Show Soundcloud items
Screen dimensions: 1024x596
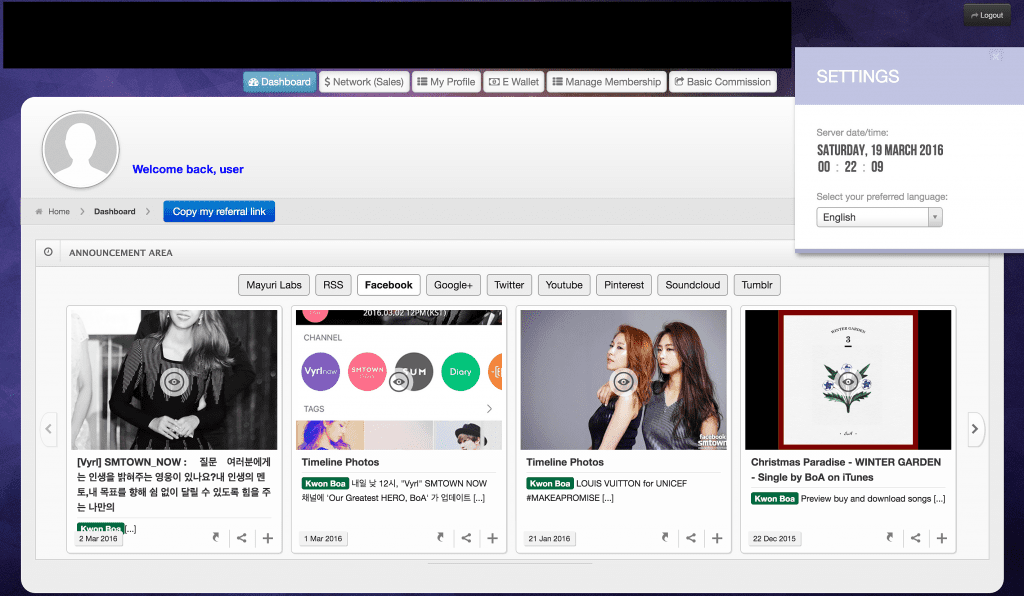693,285
